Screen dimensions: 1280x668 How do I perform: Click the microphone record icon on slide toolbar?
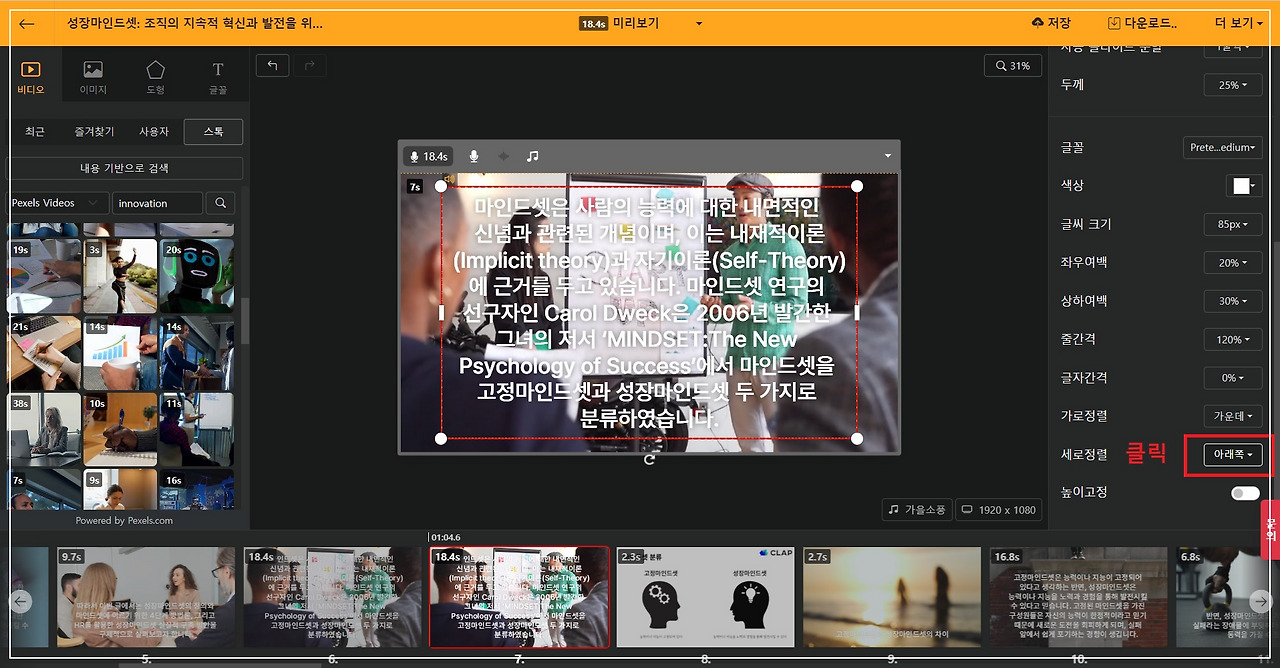474,156
